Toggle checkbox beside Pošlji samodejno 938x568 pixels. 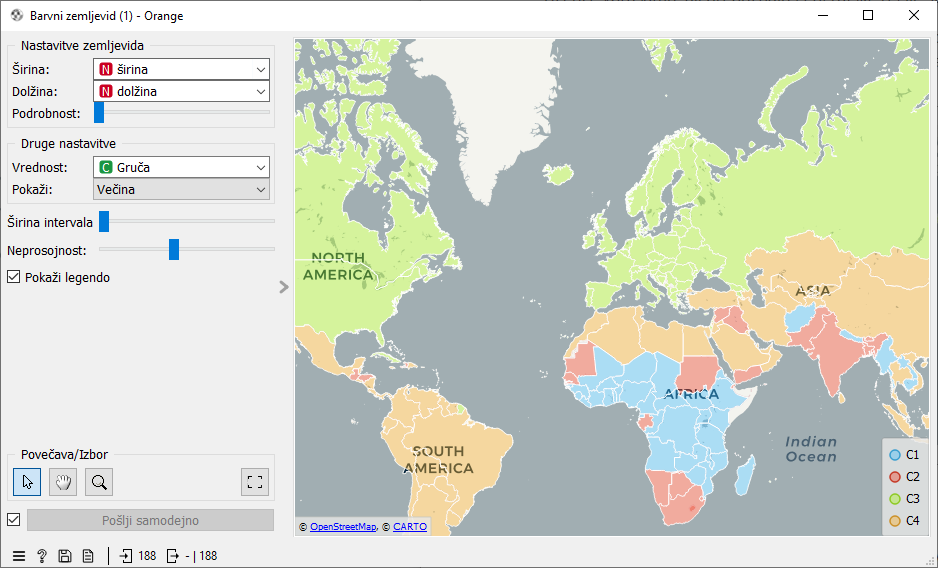pyautogui.click(x=14, y=520)
